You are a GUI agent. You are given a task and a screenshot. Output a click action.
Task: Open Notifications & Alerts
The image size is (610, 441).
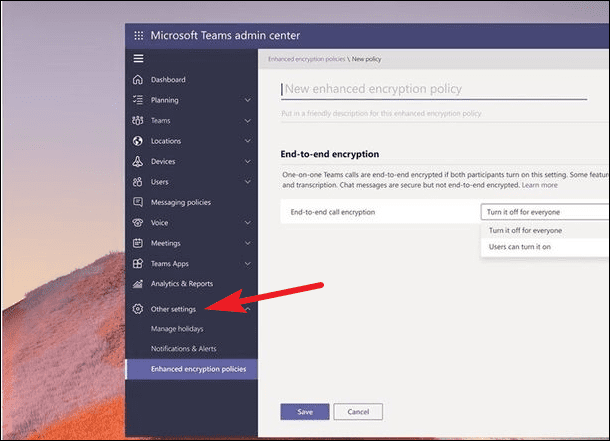(x=184, y=349)
